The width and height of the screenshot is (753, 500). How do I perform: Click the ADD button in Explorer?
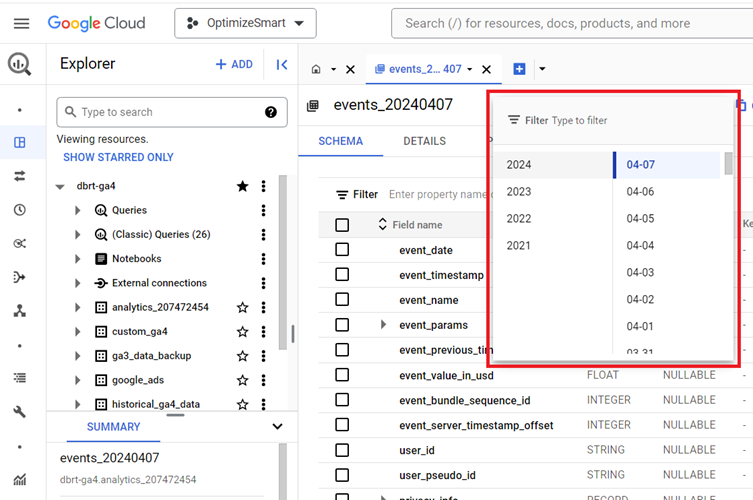coord(234,64)
